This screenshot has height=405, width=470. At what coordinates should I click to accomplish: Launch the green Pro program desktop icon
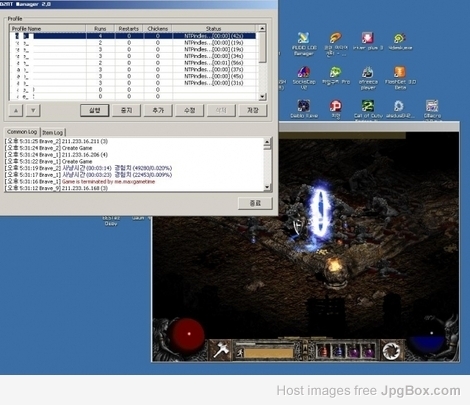pos(335,75)
